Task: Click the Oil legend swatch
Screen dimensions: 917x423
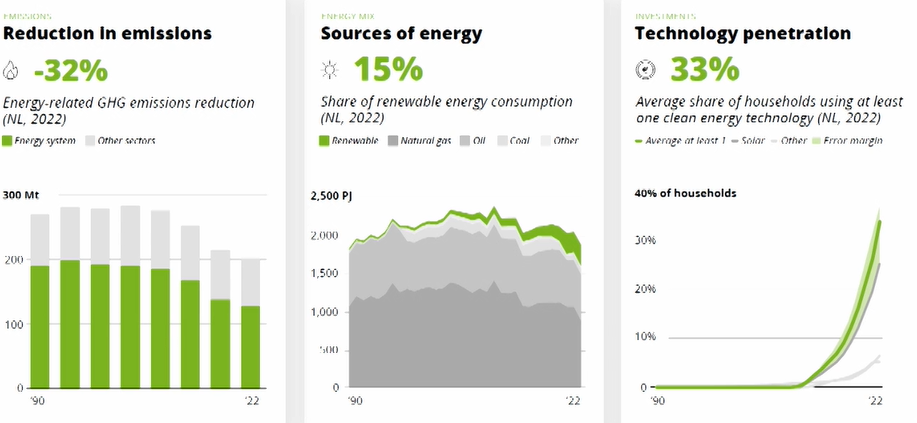Action: [466, 141]
